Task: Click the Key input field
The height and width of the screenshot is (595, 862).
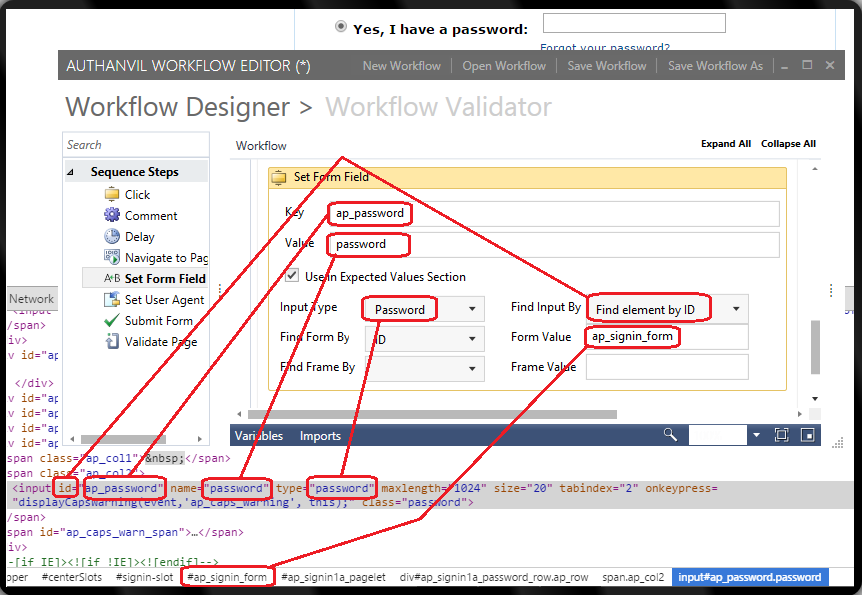Action: tap(554, 213)
